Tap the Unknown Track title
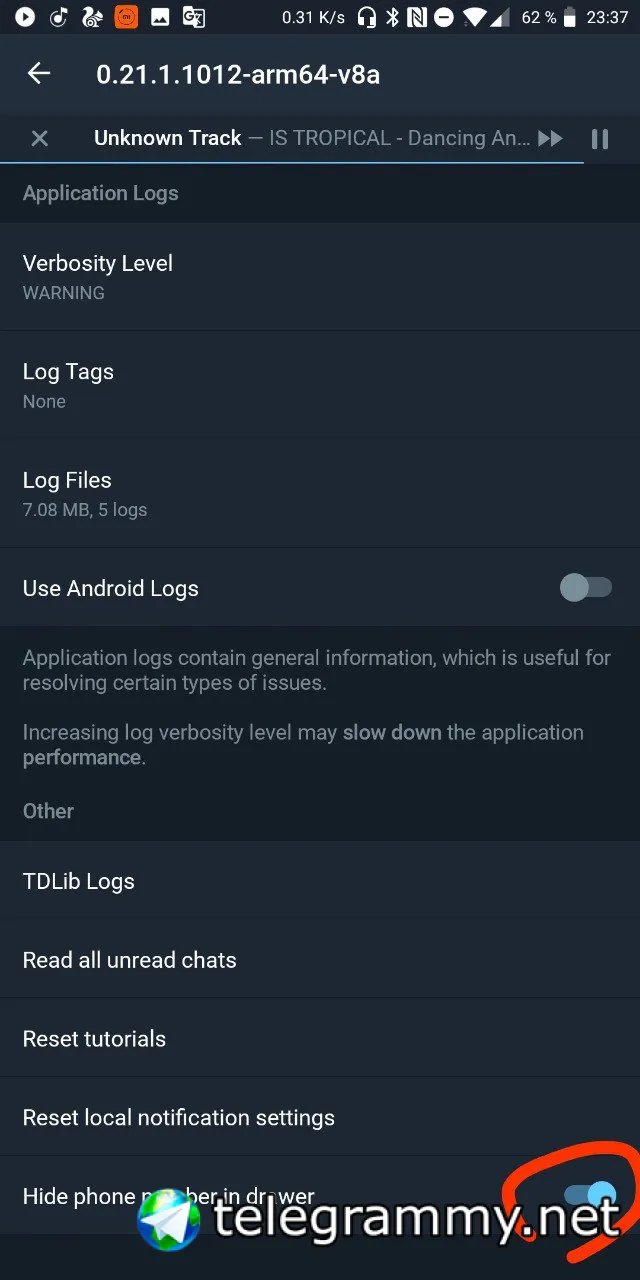This screenshot has width=640, height=1280. click(168, 138)
